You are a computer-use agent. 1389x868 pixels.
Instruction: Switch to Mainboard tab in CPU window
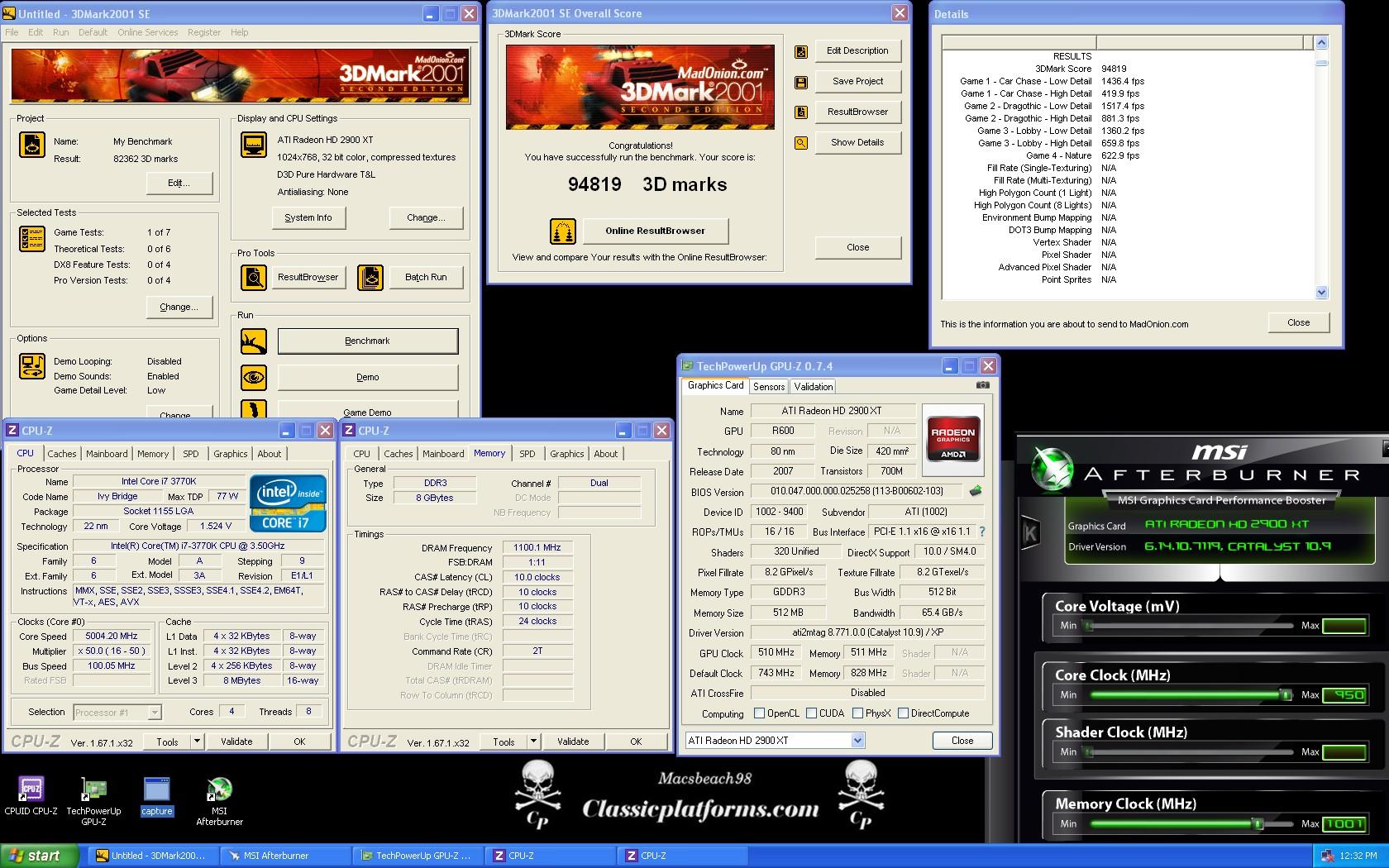click(x=107, y=454)
